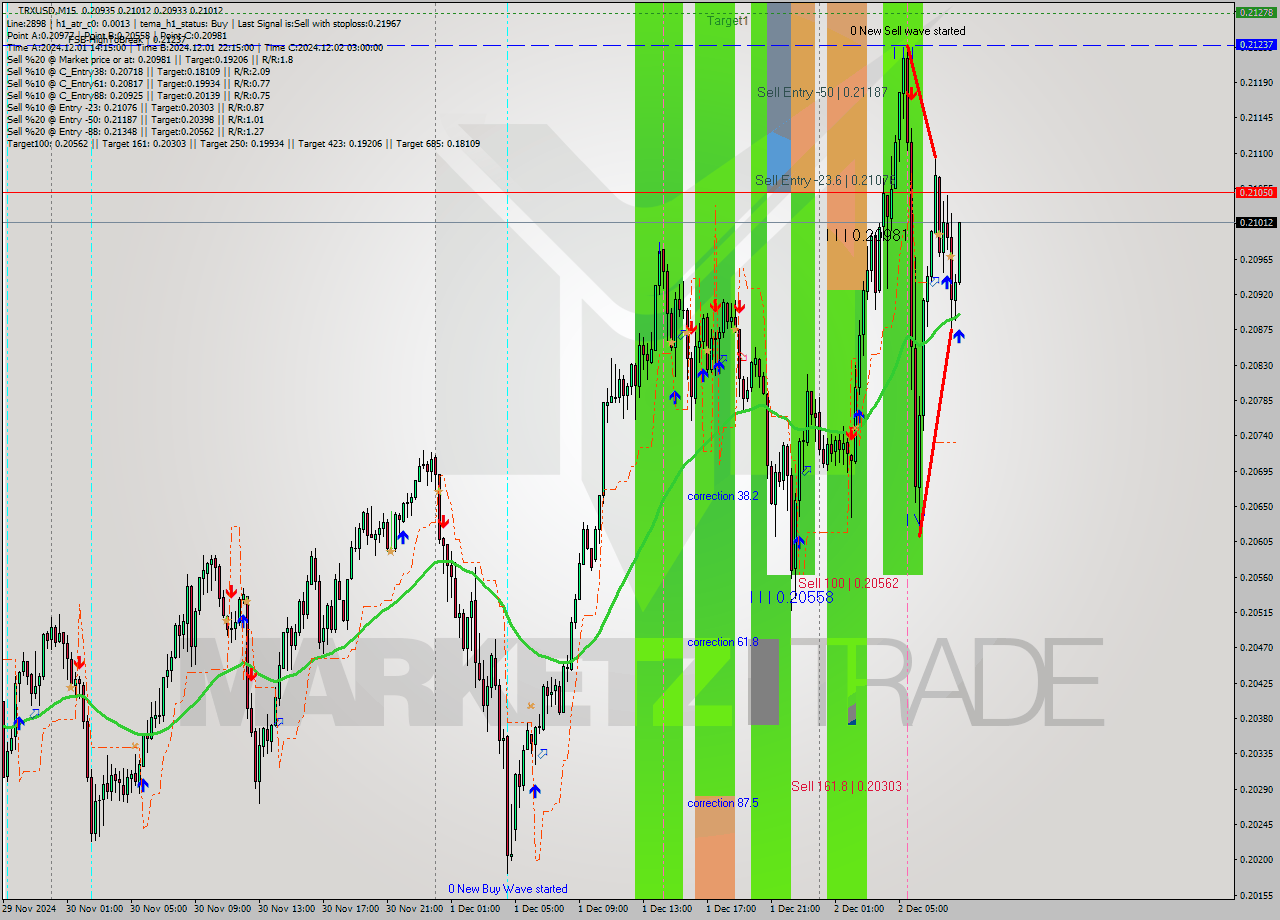The height and width of the screenshot is (920, 1280).
Task: Click the 0.20875 price axis value
Action: point(1256,329)
